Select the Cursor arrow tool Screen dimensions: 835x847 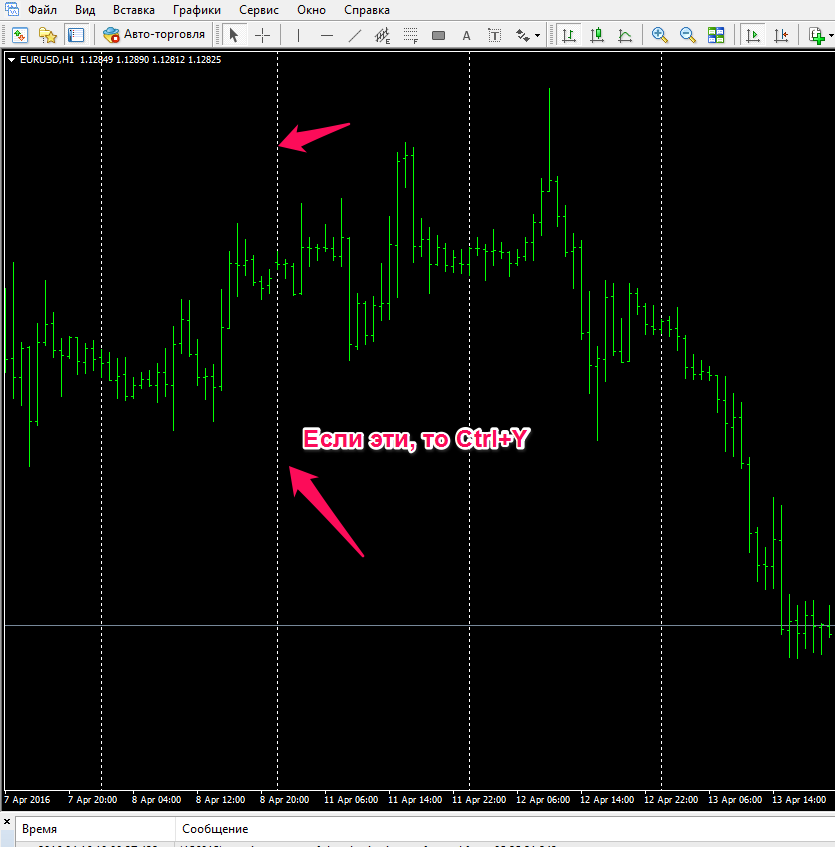tap(233, 36)
